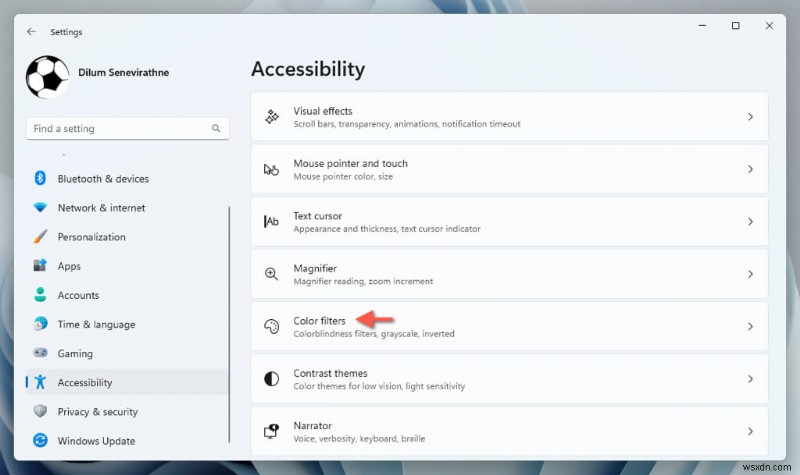Click the Personalization paintbrush icon
The width and height of the screenshot is (800, 475).
[40, 237]
